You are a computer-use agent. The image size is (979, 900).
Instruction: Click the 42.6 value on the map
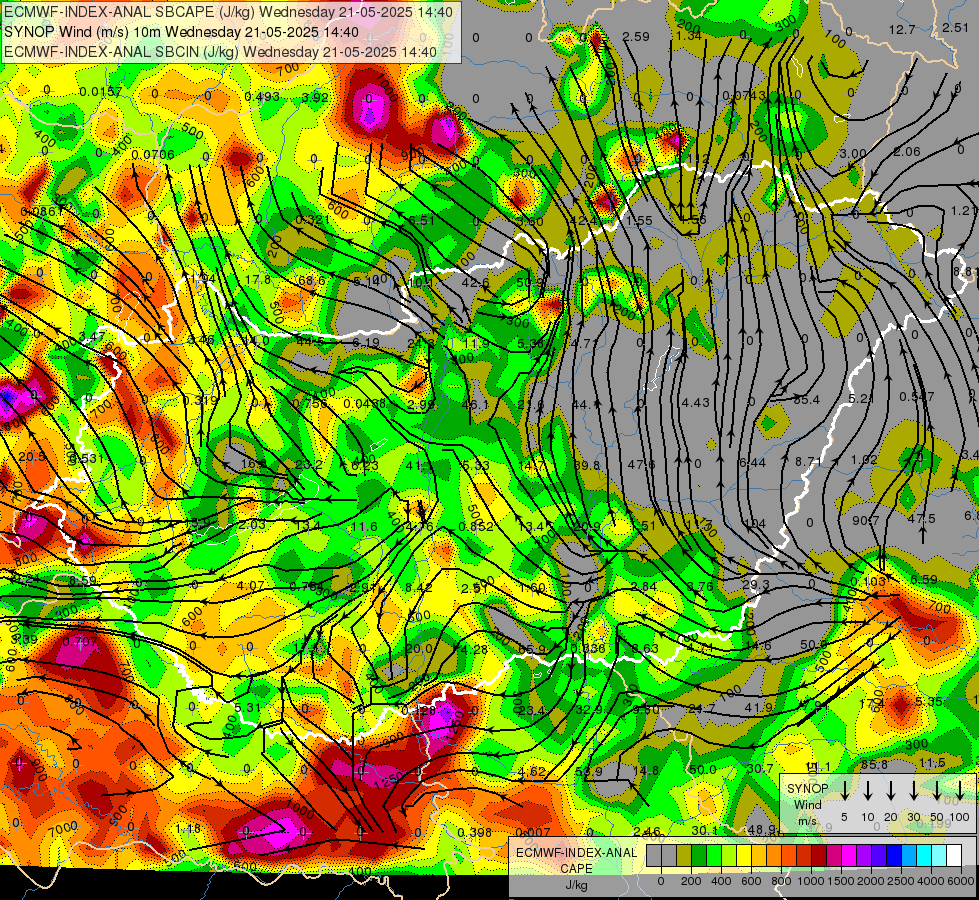click(x=475, y=283)
